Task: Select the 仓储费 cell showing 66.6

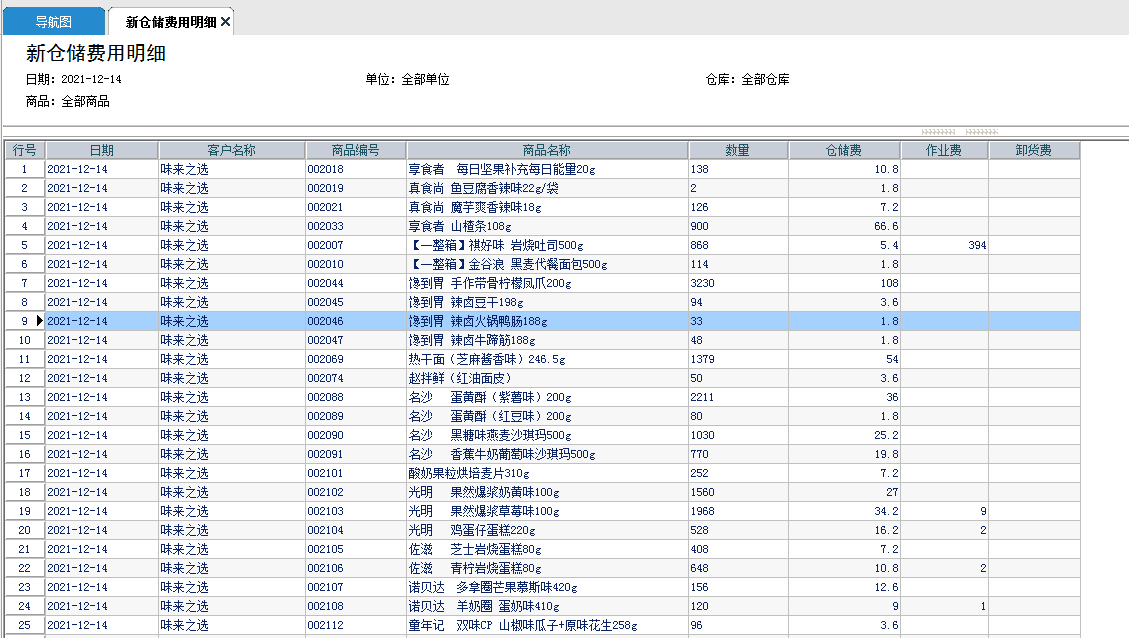Action: [844, 226]
